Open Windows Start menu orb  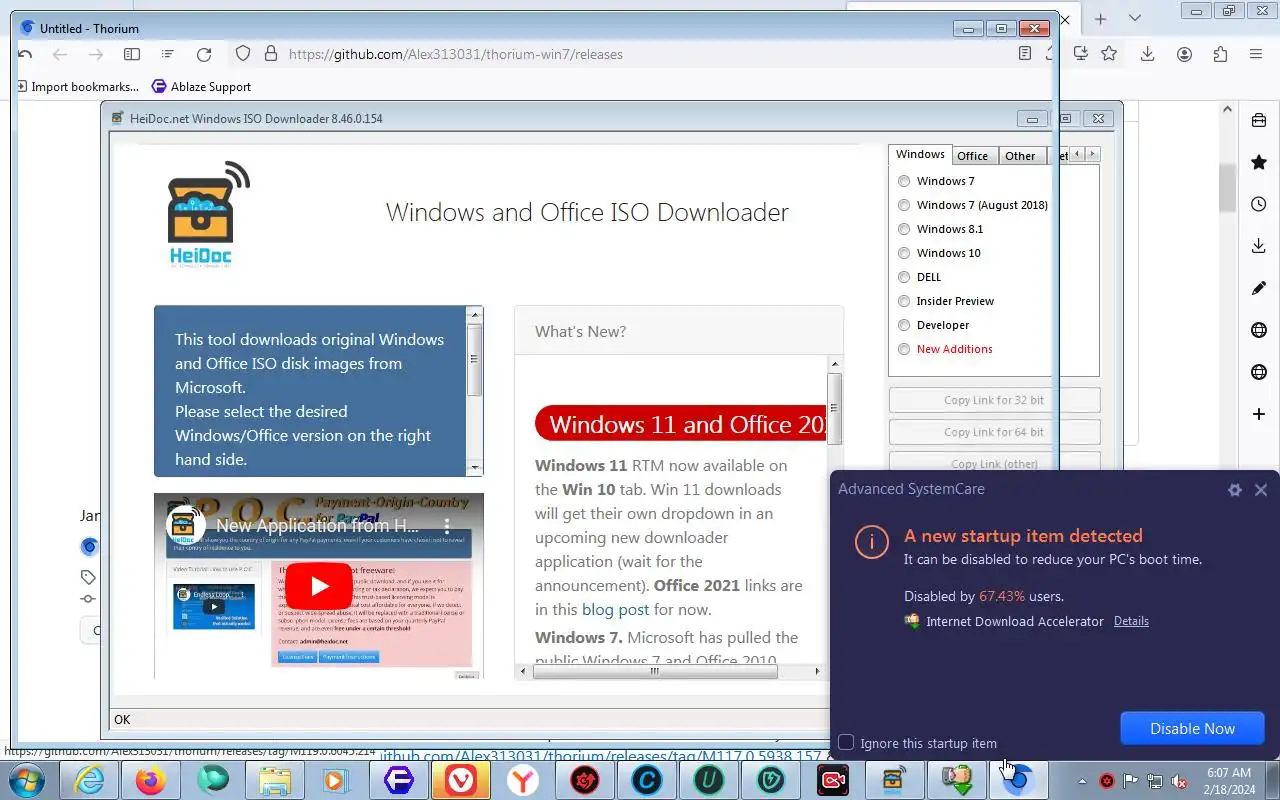pyautogui.click(x=26, y=780)
